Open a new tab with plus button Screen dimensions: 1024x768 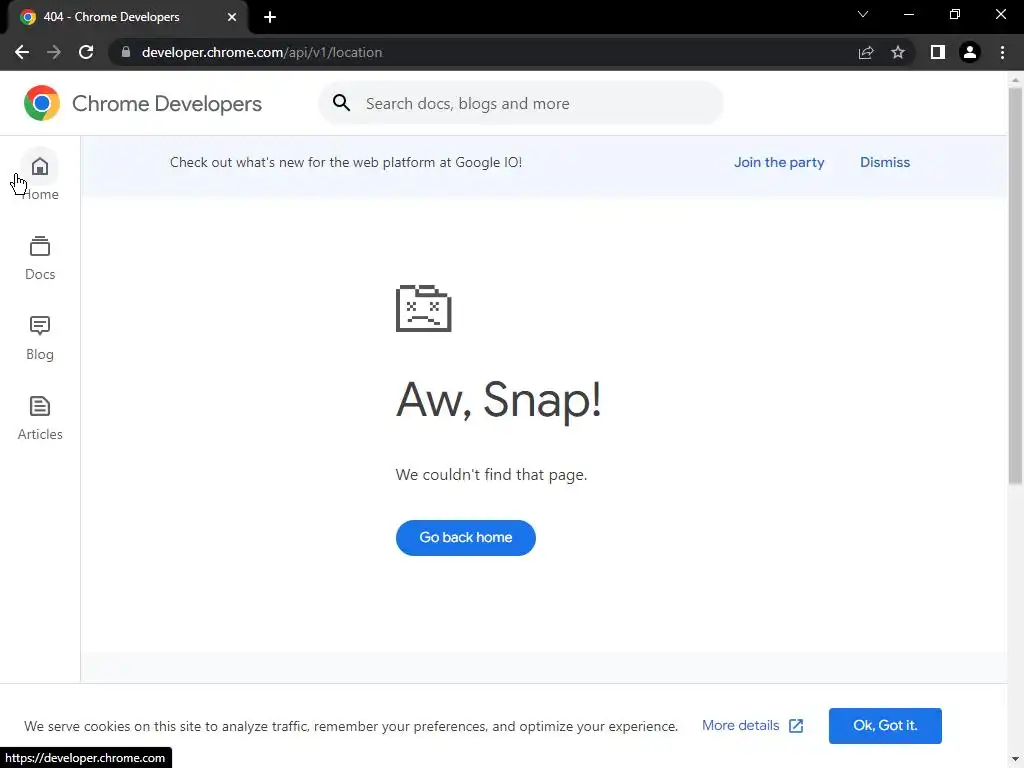[270, 17]
